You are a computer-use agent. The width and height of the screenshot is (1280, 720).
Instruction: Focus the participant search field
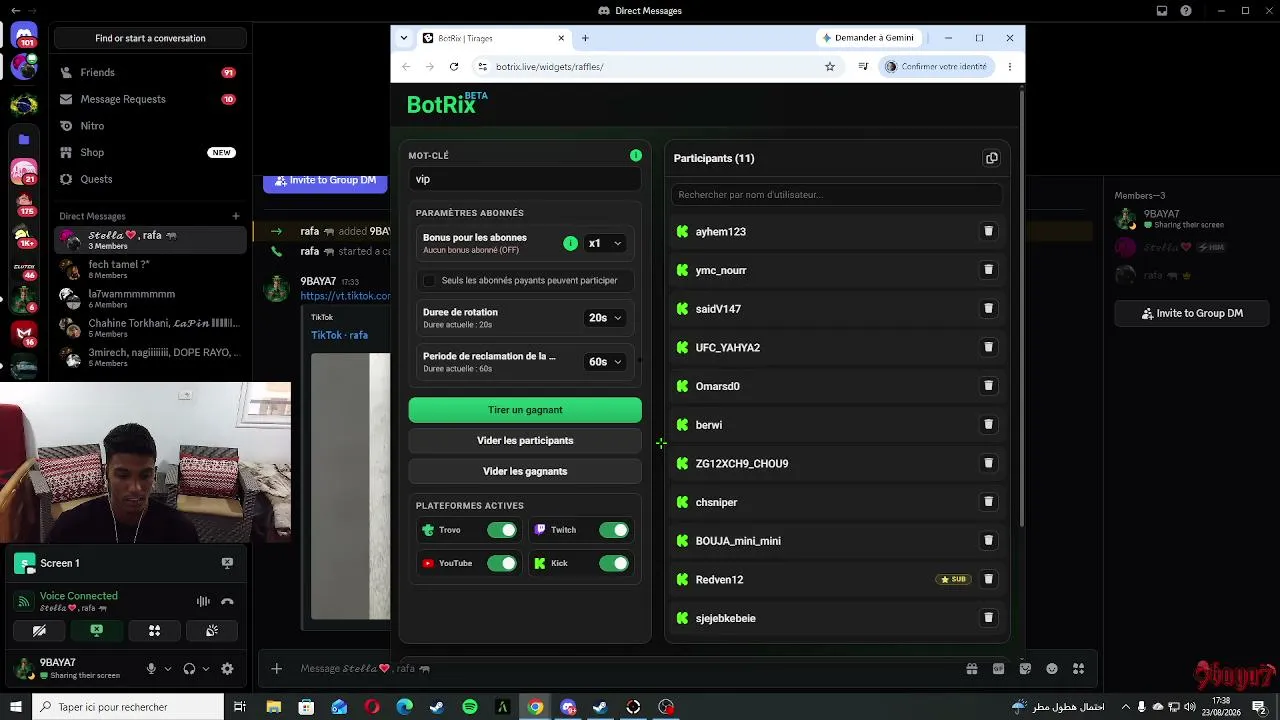(x=836, y=195)
